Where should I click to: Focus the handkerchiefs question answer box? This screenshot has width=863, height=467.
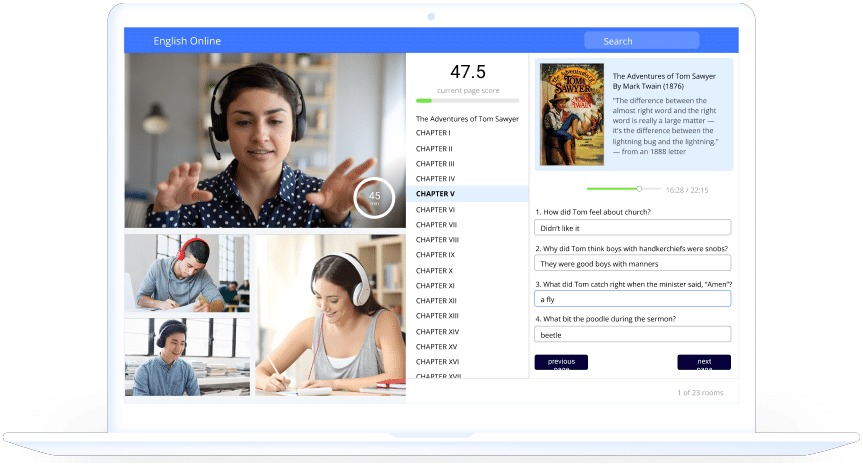(632, 264)
